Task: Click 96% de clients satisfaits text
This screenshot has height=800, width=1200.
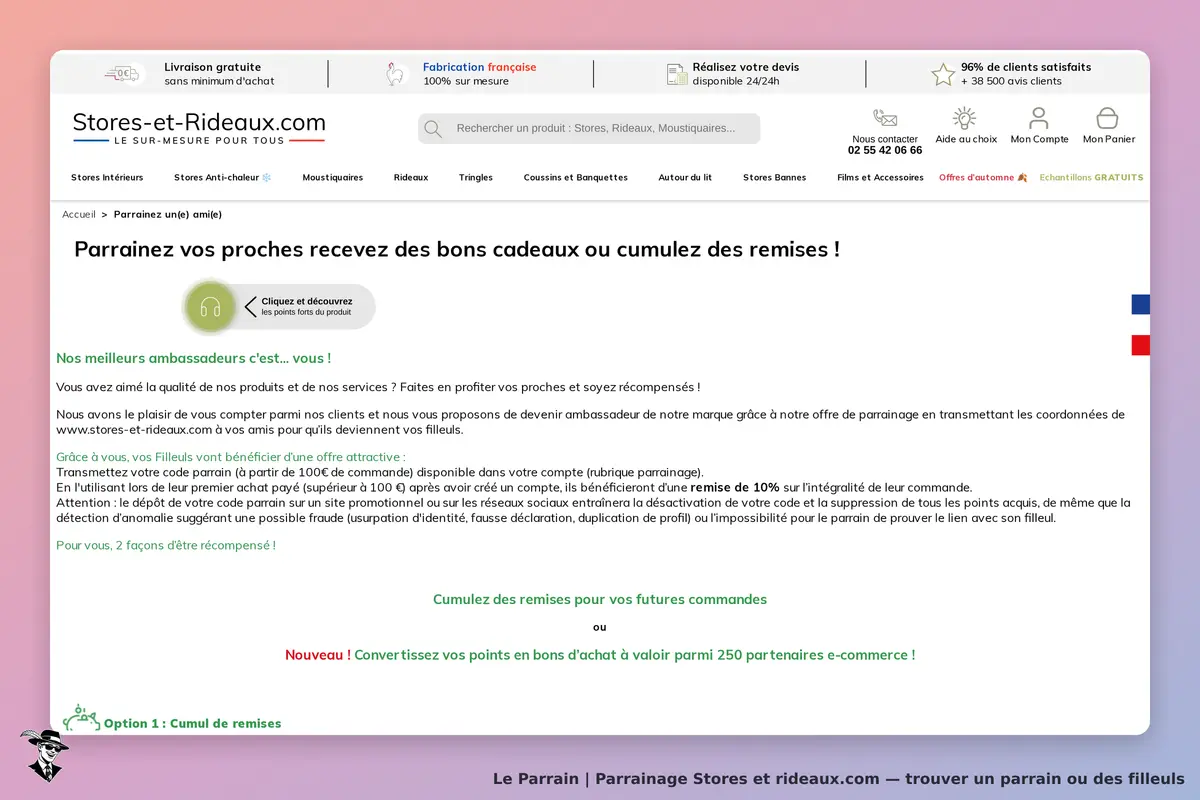Action: click(1026, 67)
